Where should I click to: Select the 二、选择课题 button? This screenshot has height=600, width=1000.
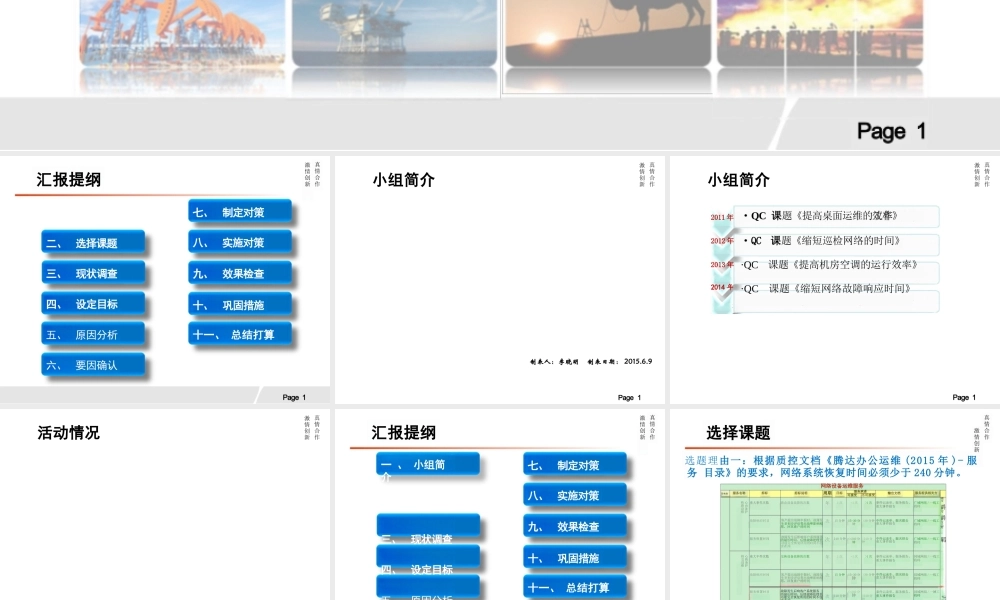93,242
